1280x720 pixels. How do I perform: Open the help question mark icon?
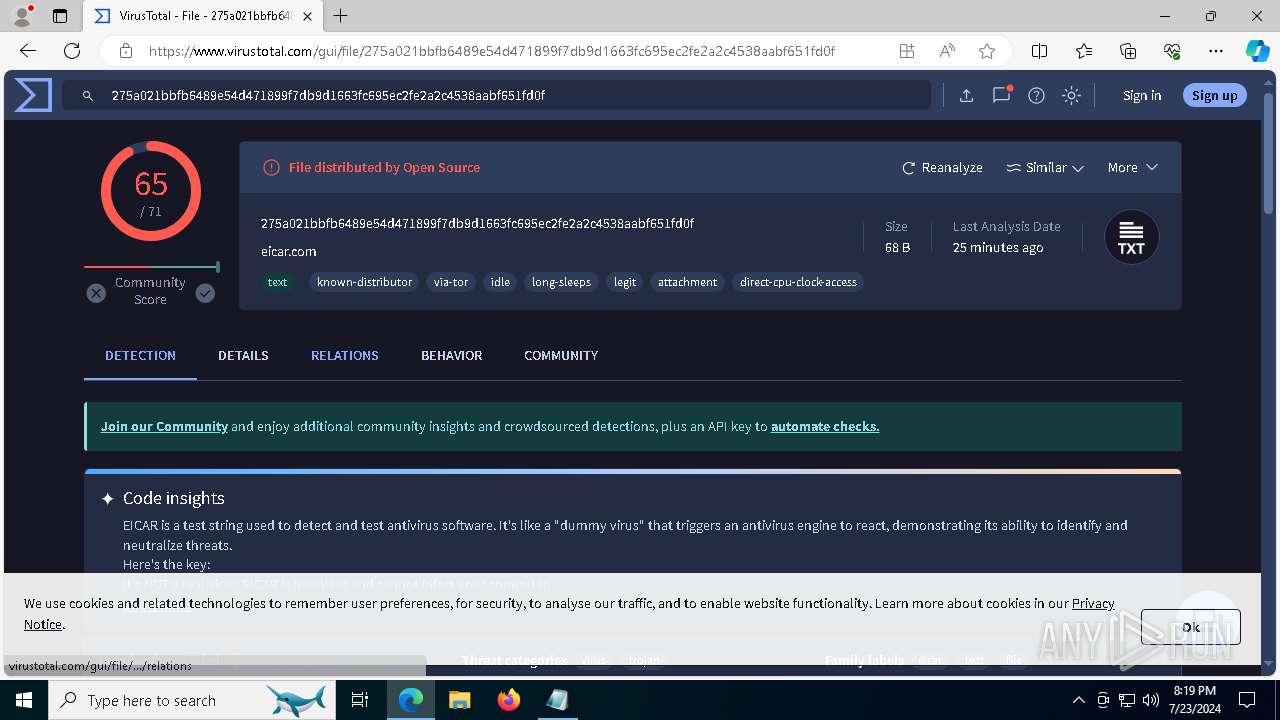(x=1037, y=95)
